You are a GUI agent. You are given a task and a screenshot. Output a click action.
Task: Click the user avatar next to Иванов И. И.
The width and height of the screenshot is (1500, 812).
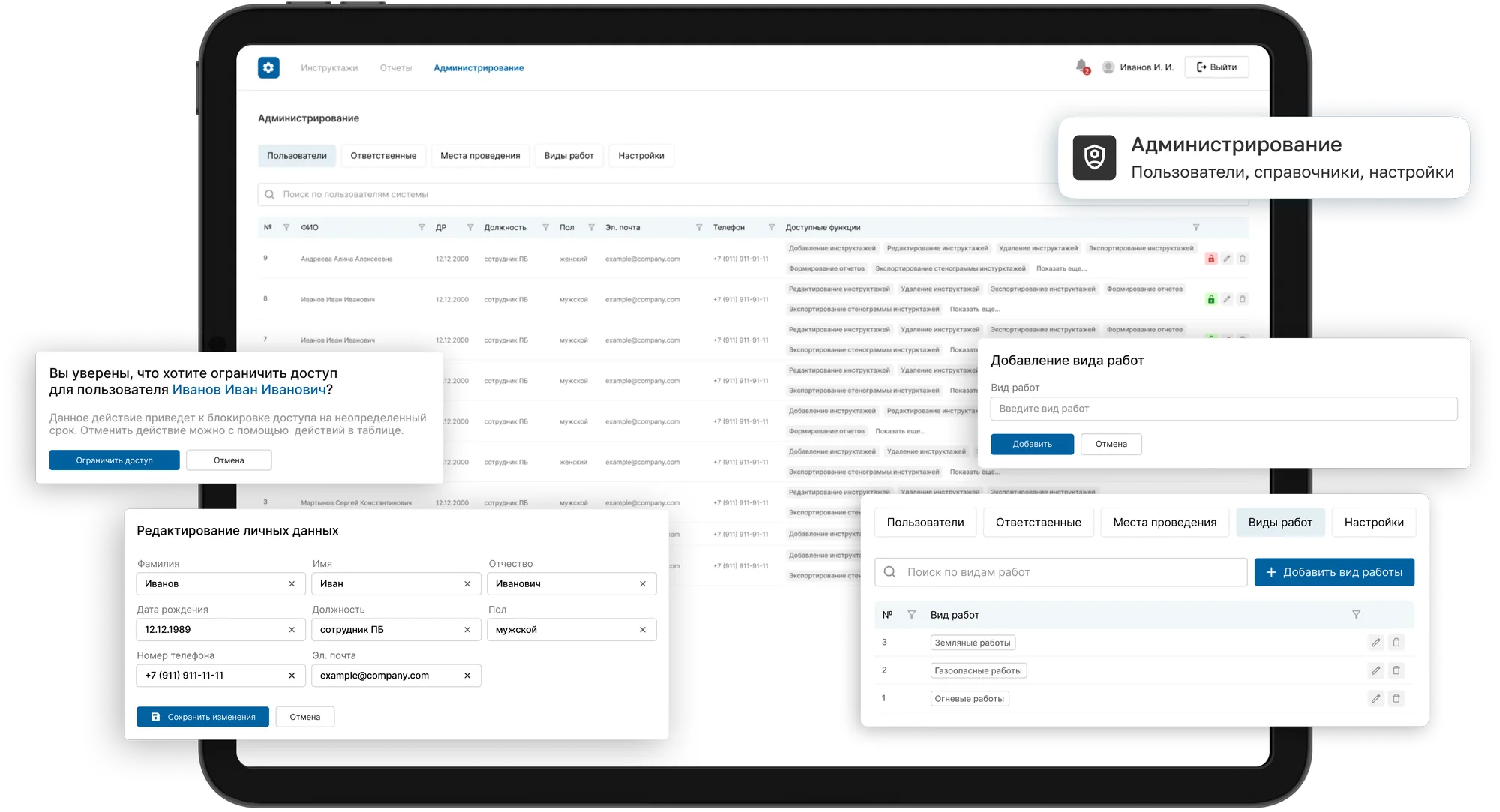coord(1108,67)
